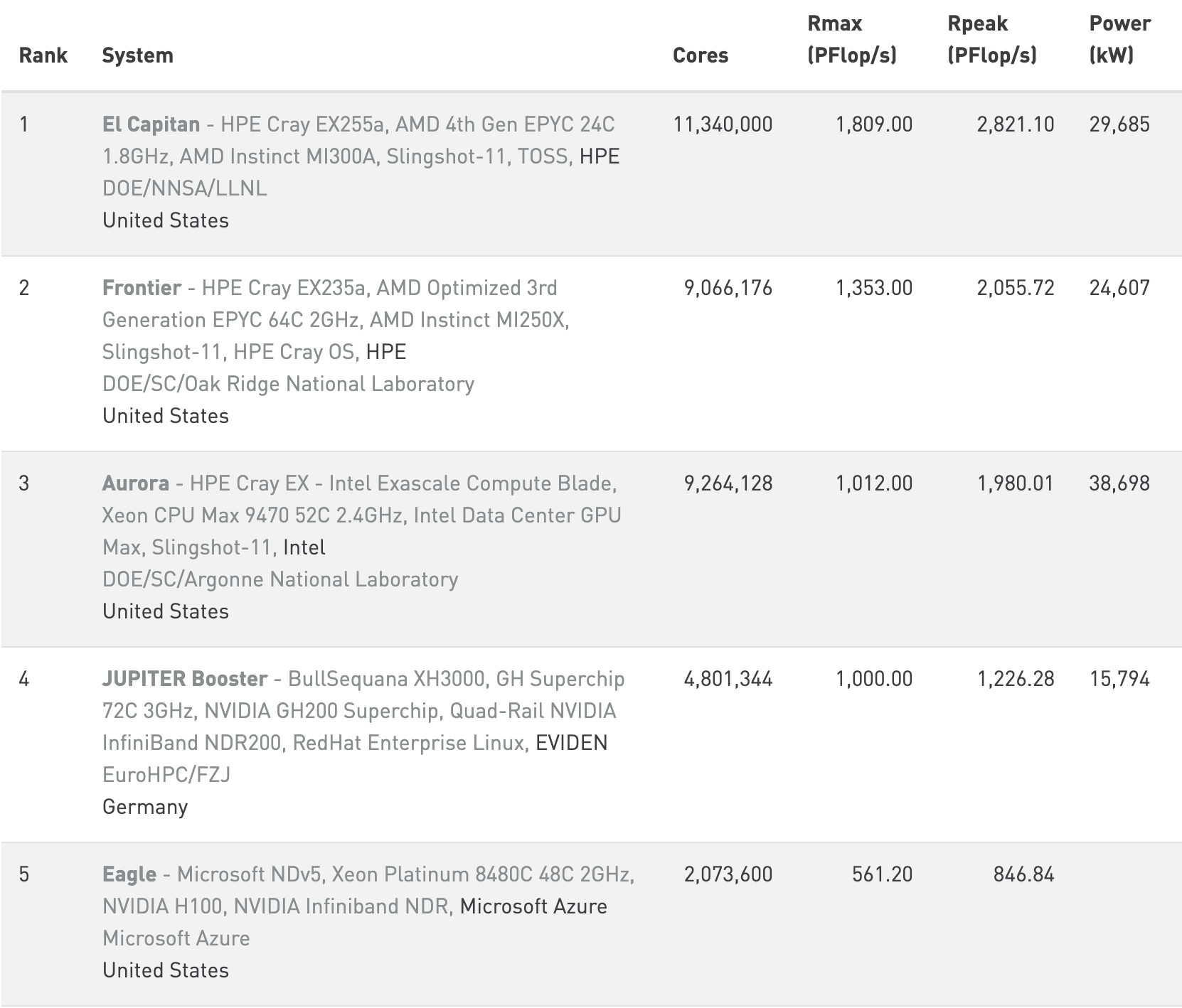This screenshot has width=1182, height=1008.
Task: Select the Eagle system name
Action: pos(129,874)
